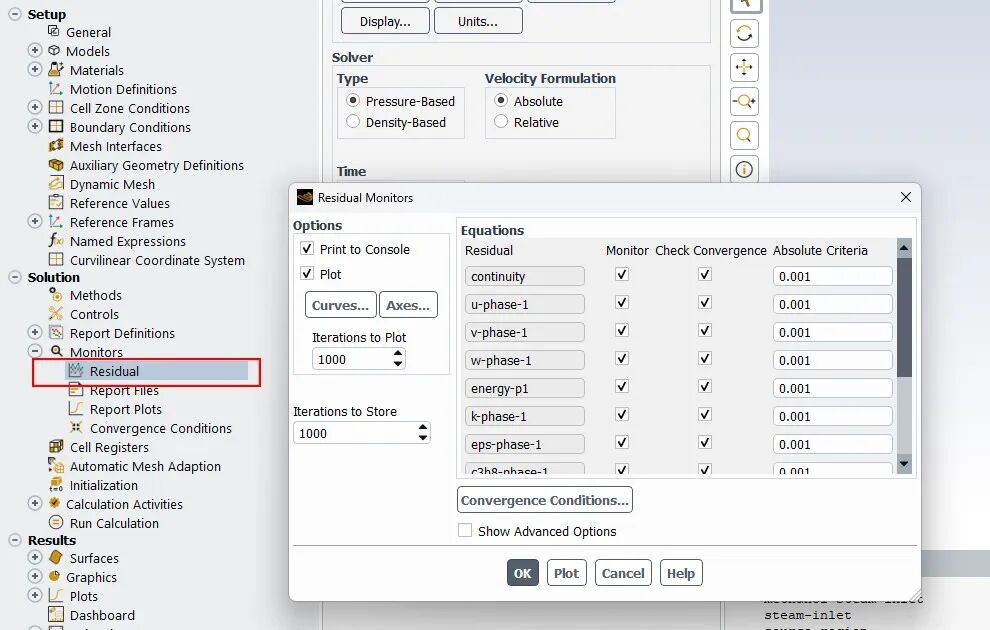
Task: Expand the Report Definitions node
Action: coord(35,332)
